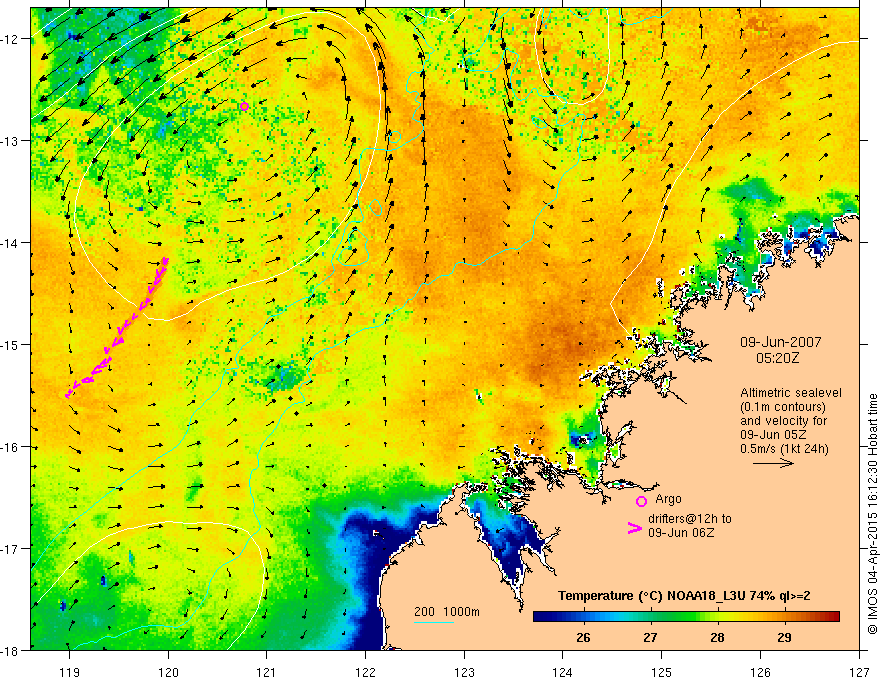Click the magenta drifter arrowhead legend symbol
The width and height of the screenshot is (880, 680).
click(x=635, y=528)
